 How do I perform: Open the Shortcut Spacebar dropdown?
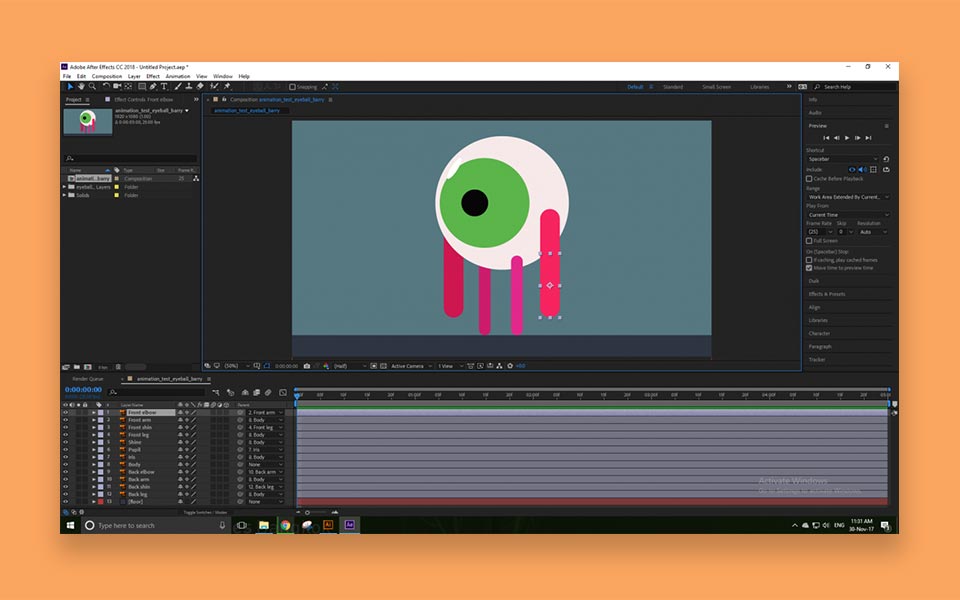(842, 159)
